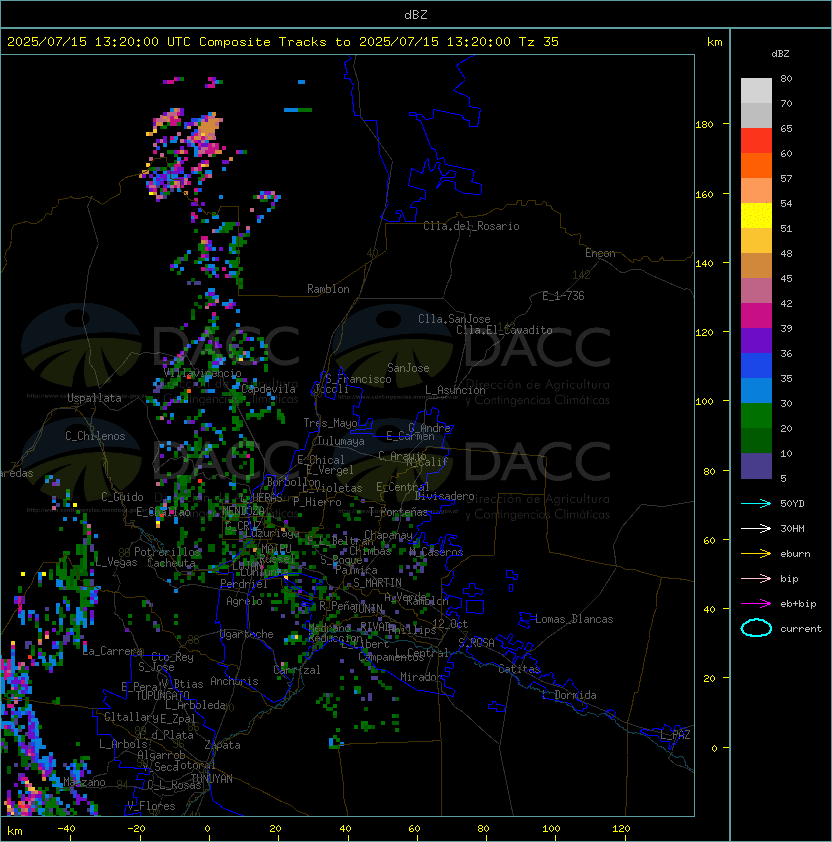Click the C_Guido map label
The width and height of the screenshot is (832, 842).
122,497
